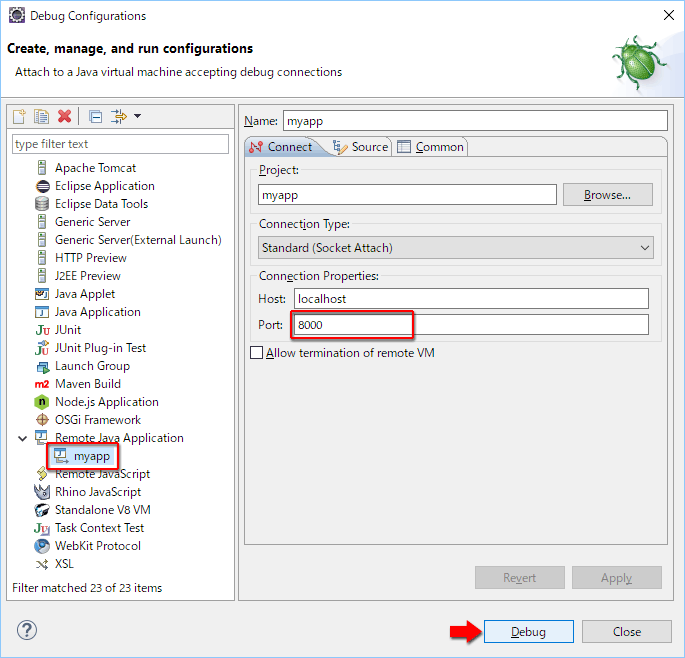
Task: Select the J2EE Preview icon
Action: [42, 276]
